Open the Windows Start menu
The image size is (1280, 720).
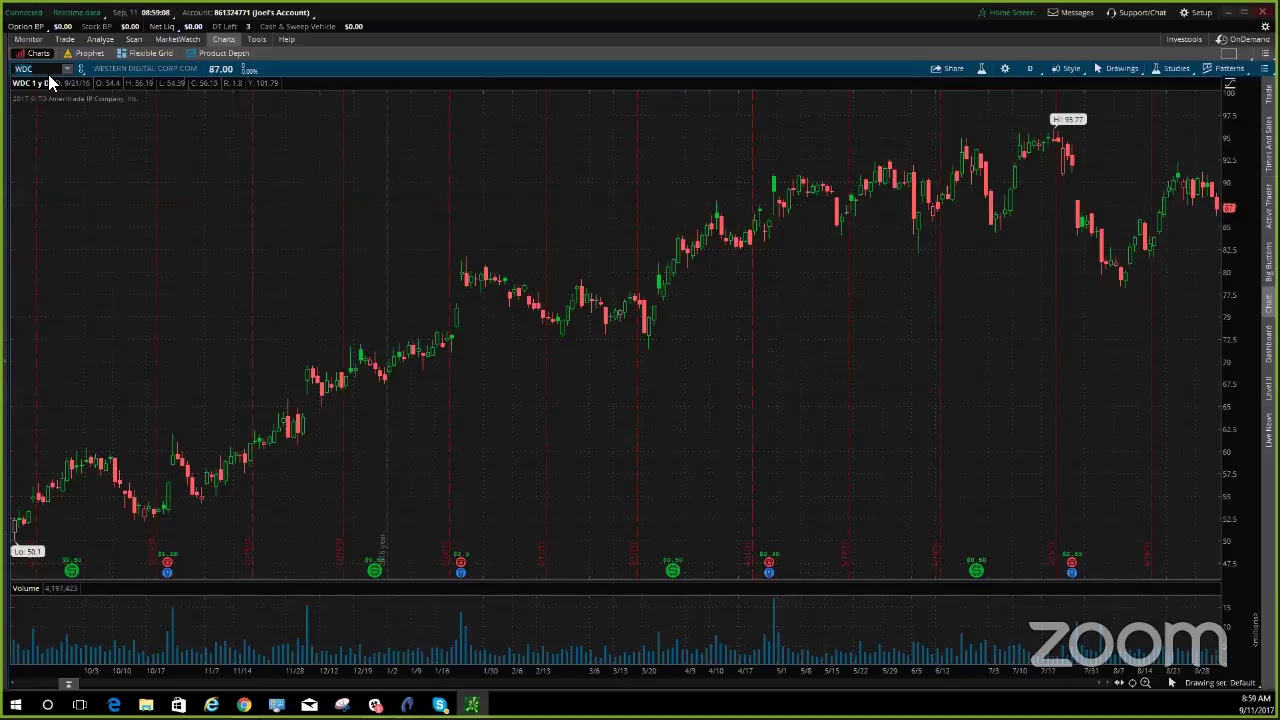point(15,706)
